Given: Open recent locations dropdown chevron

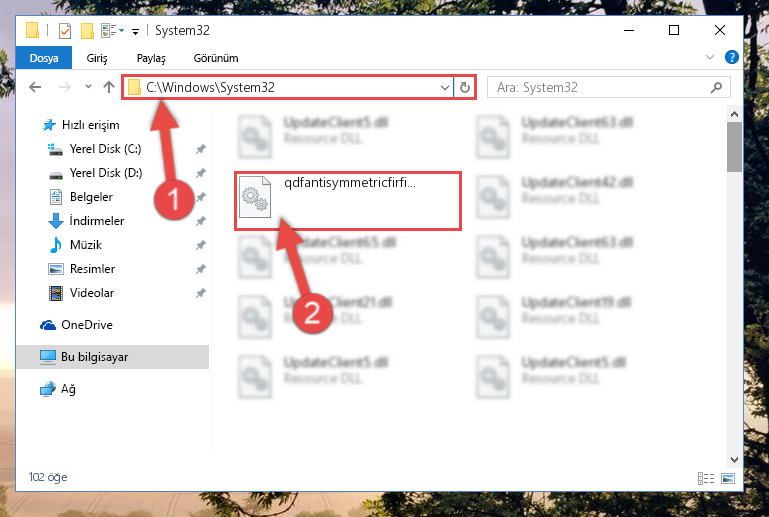Looking at the screenshot, I should [88, 87].
